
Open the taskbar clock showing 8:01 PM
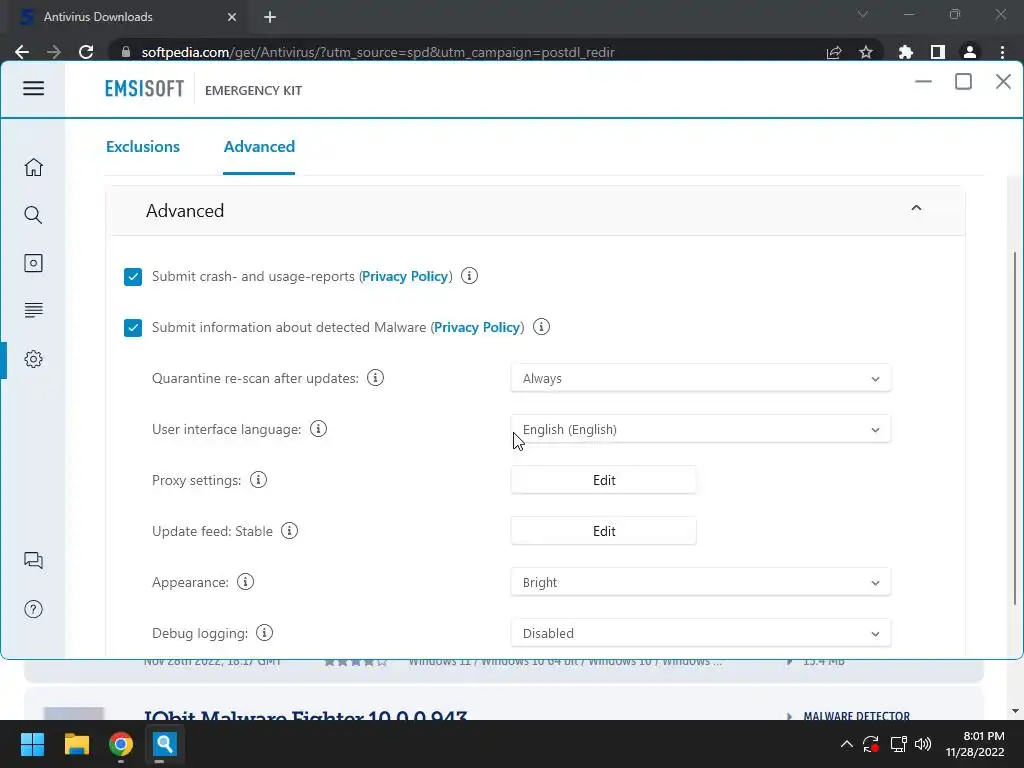(x=976, y=744)
